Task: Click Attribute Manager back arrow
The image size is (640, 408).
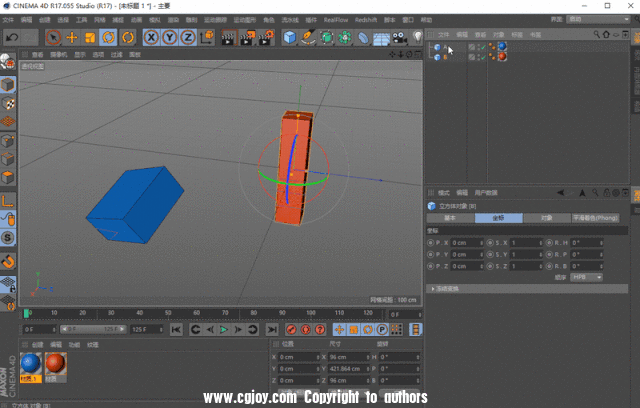Action: coord(561,193)
